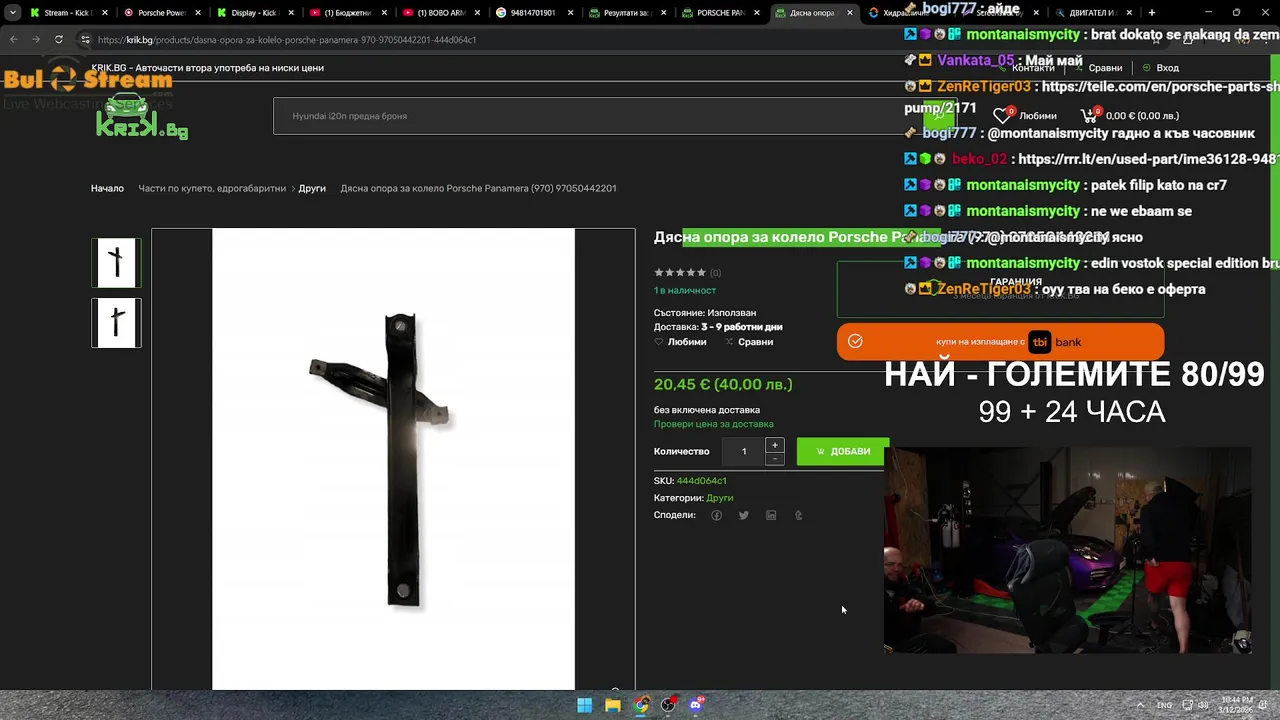Open Chrome from the taskbar

[x=641, y=705]
